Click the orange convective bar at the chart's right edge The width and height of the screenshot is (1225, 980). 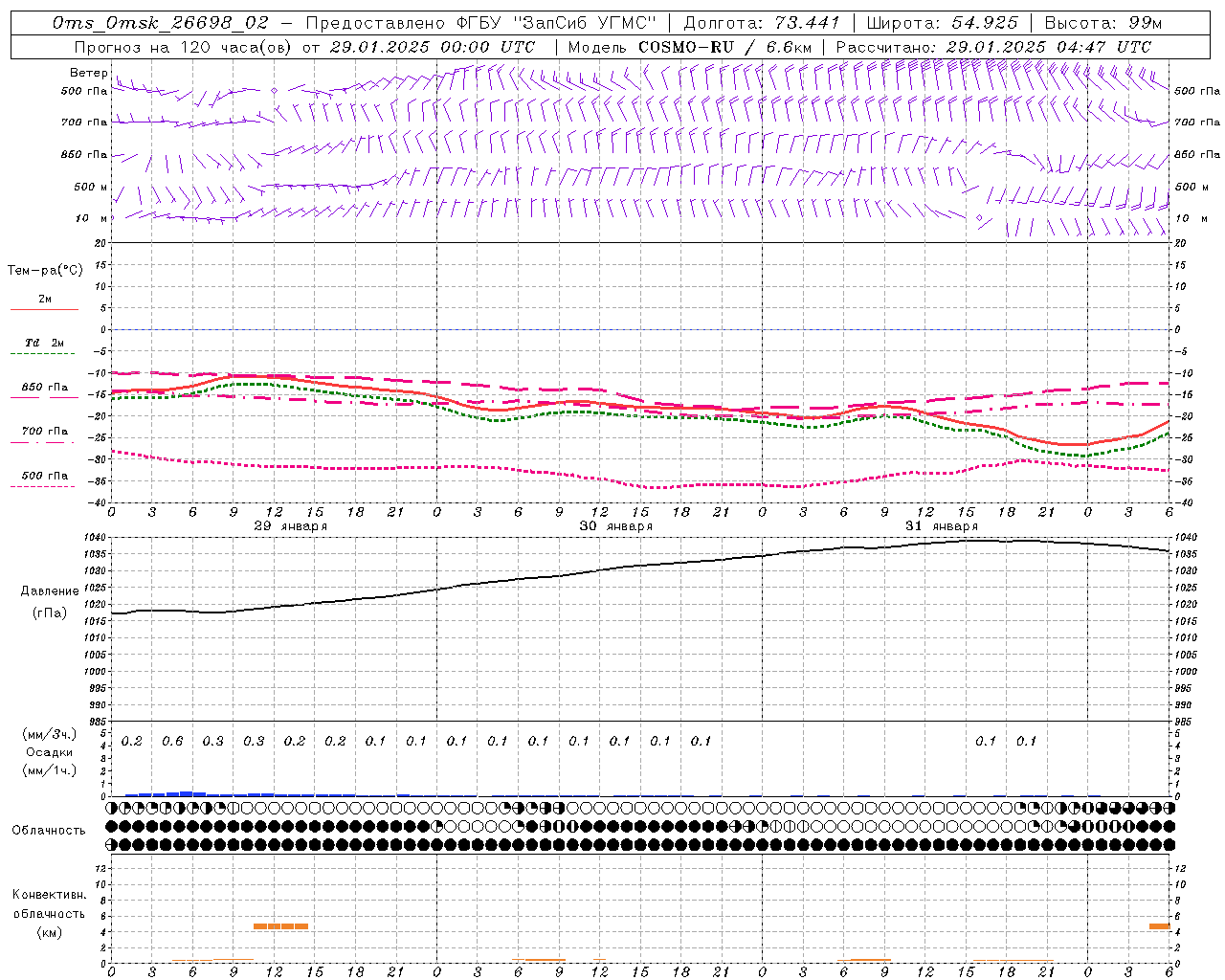(x=1159, y=925)
